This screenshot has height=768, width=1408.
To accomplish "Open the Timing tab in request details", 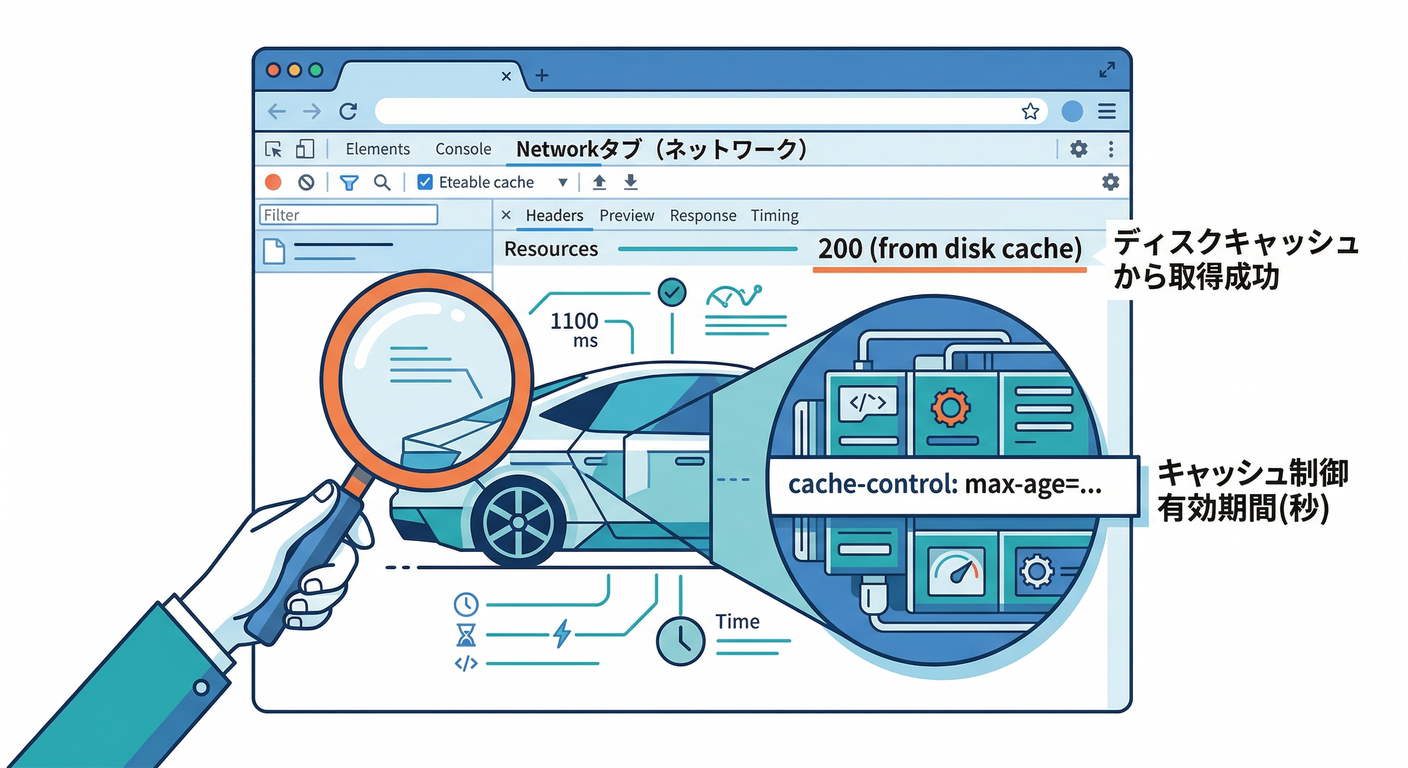I will [774, 215].
